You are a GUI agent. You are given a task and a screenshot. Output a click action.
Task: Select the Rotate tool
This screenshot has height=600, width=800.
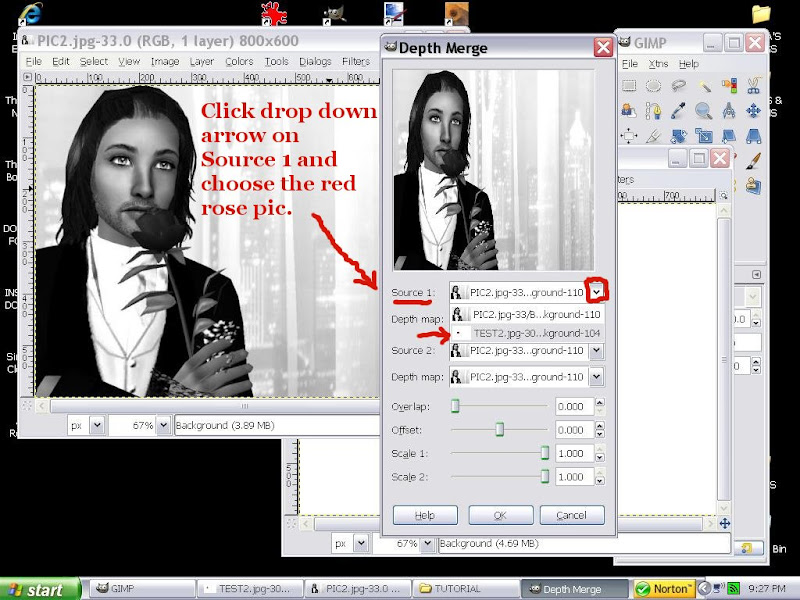click(x=679, y=136)
